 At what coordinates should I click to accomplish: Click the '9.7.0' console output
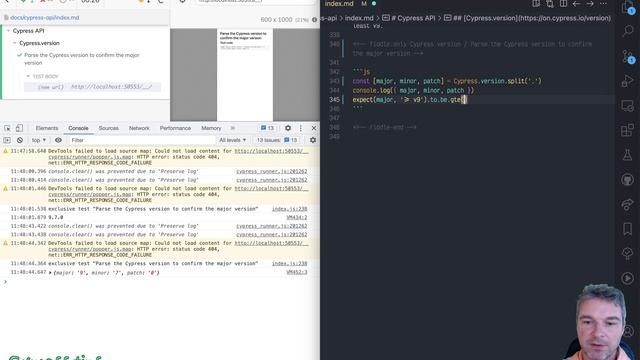pyautogui.click(x=56, y=218)
